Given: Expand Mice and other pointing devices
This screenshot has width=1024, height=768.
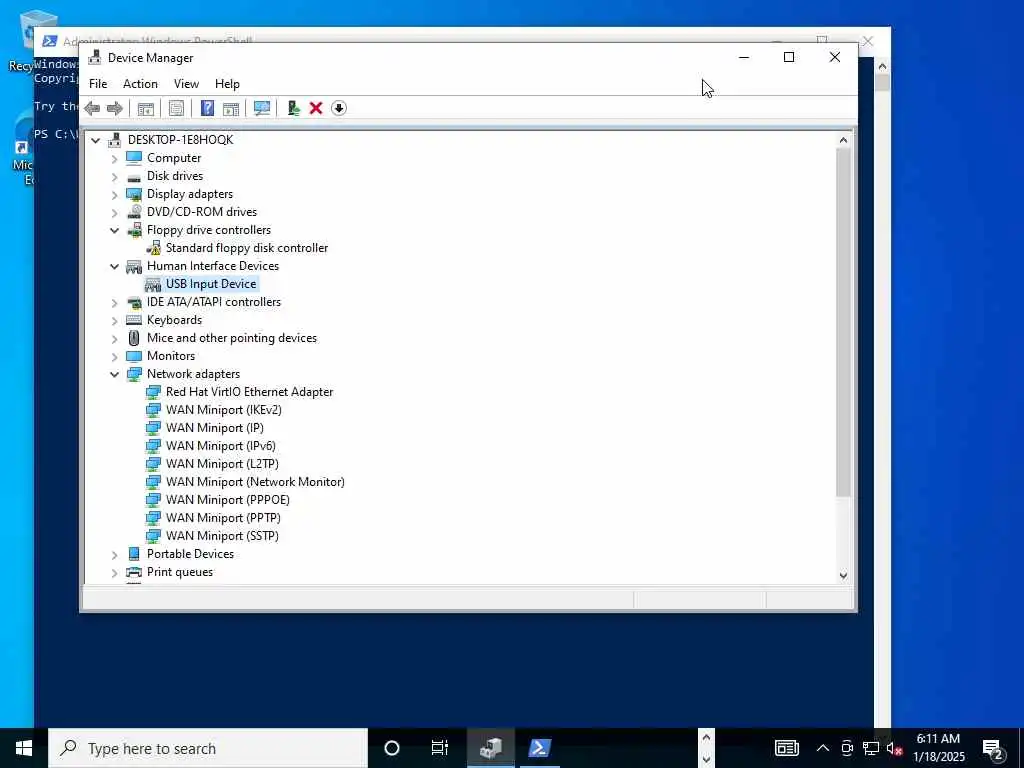Looking at the screenshot, I should coord(115,338).
